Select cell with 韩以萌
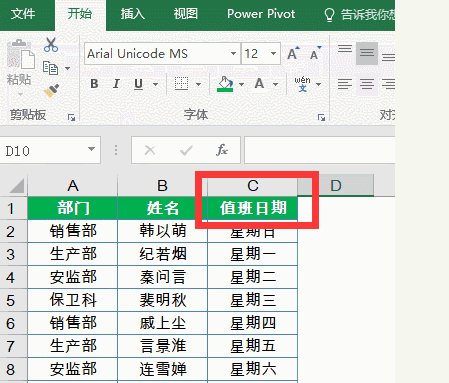This screenshot has height=383, width=449. (x=162, y=231)
